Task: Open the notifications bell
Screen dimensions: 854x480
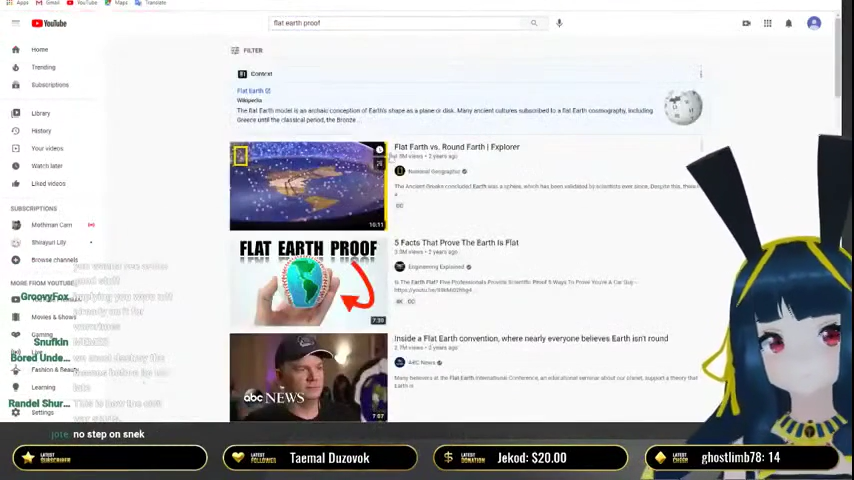Action: click(x=789, y=23)
